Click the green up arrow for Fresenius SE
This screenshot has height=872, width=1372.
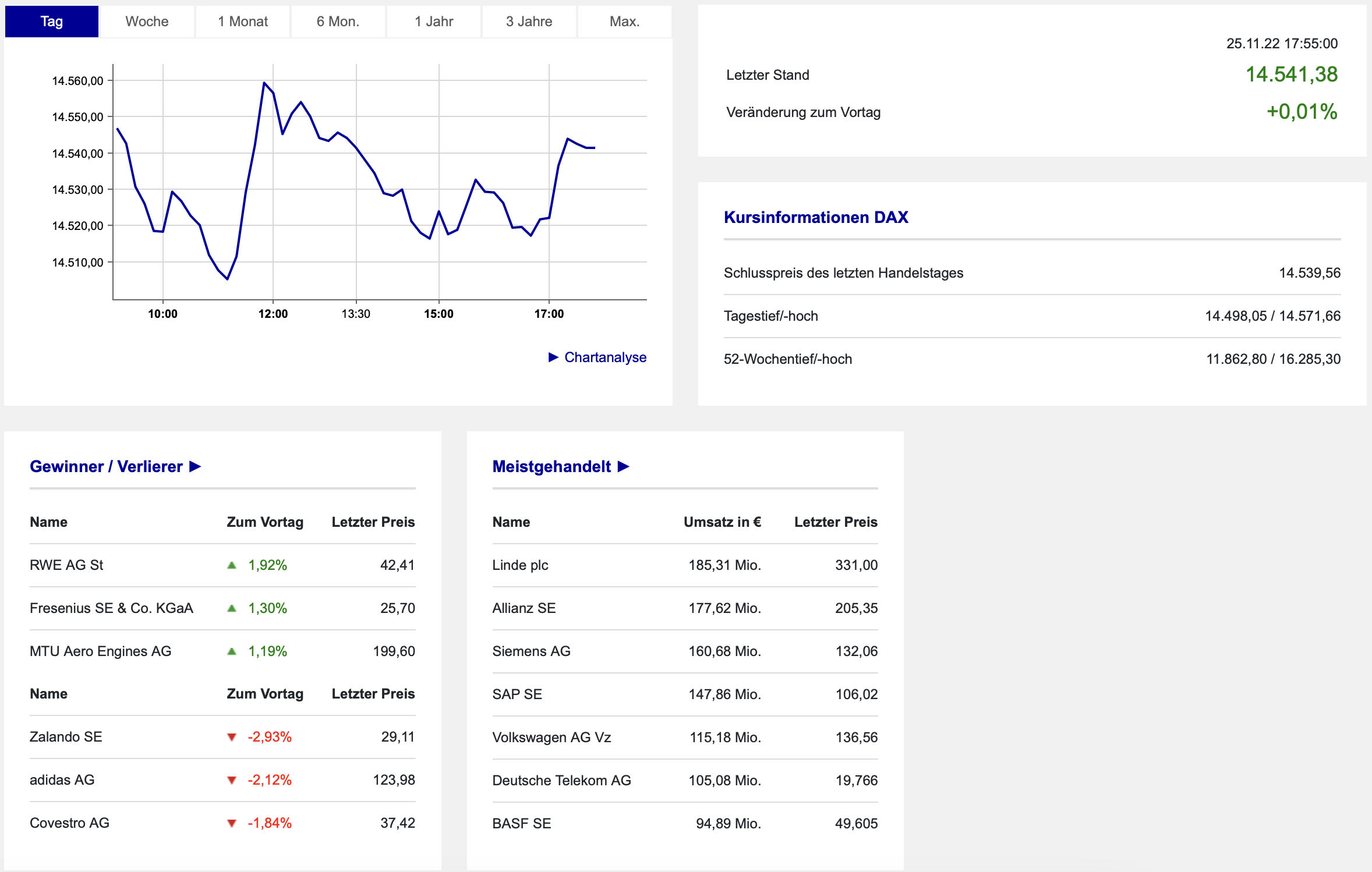pyautogui.click(x=232, y=608)
